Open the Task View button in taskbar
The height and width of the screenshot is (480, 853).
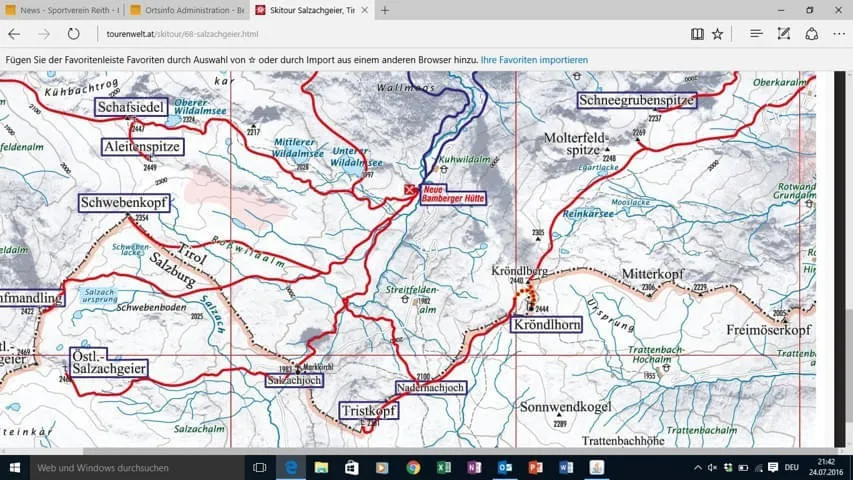coord(260,467)
